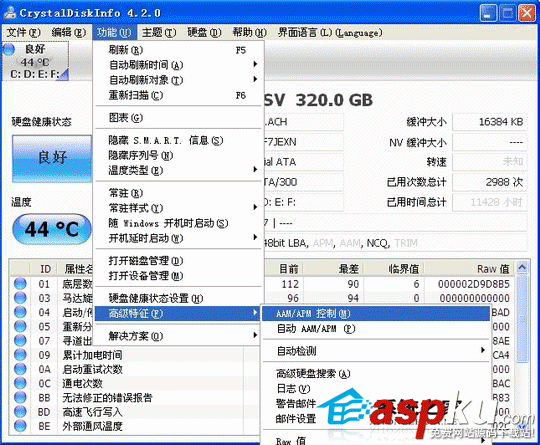Open the 硬盘(D) menu
Viewport: 540px width, 445px height.
(204, 32)
